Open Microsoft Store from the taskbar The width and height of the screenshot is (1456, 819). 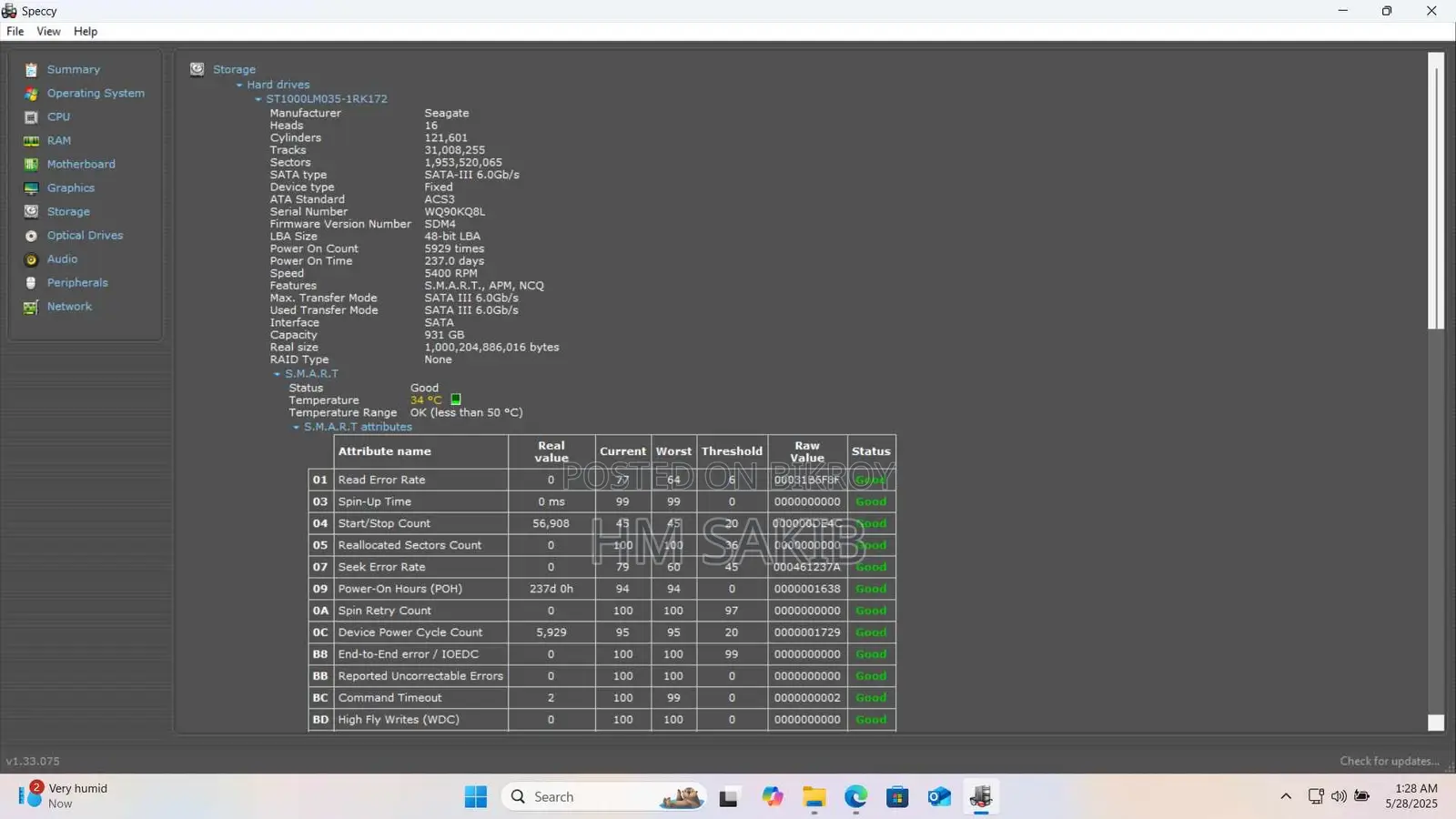[x=897, y=797]
